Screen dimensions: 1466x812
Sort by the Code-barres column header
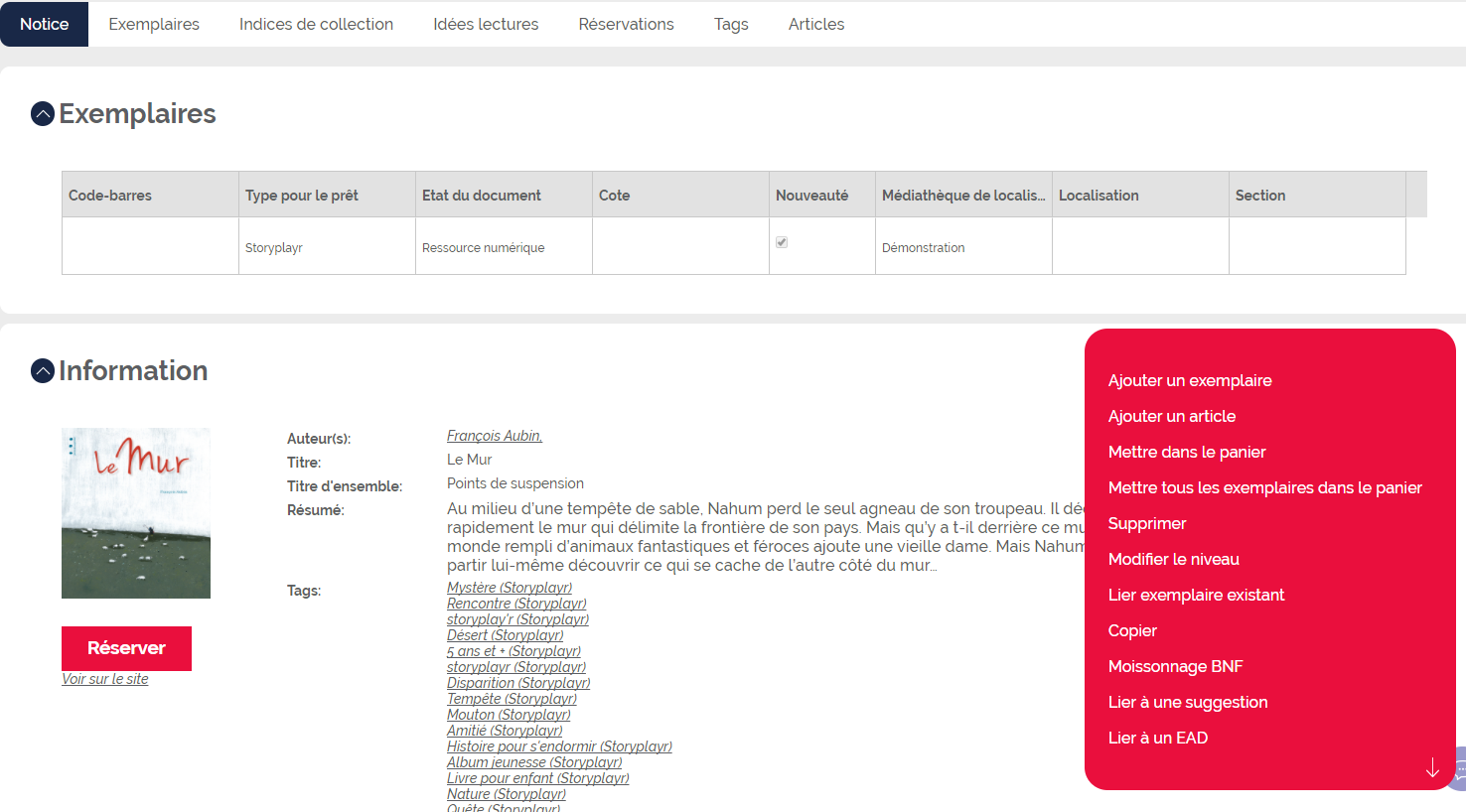pos(150,195)
